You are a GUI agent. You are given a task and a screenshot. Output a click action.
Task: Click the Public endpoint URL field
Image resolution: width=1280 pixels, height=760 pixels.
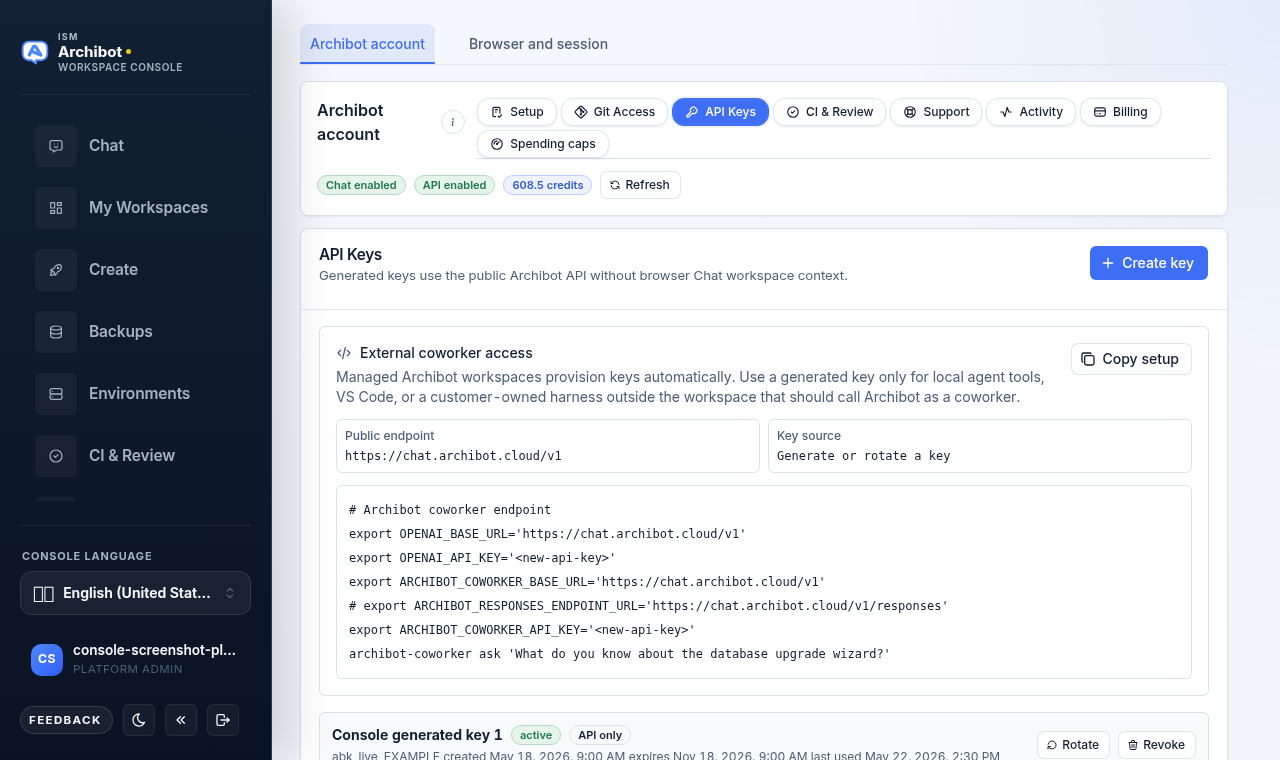(548, 446)
